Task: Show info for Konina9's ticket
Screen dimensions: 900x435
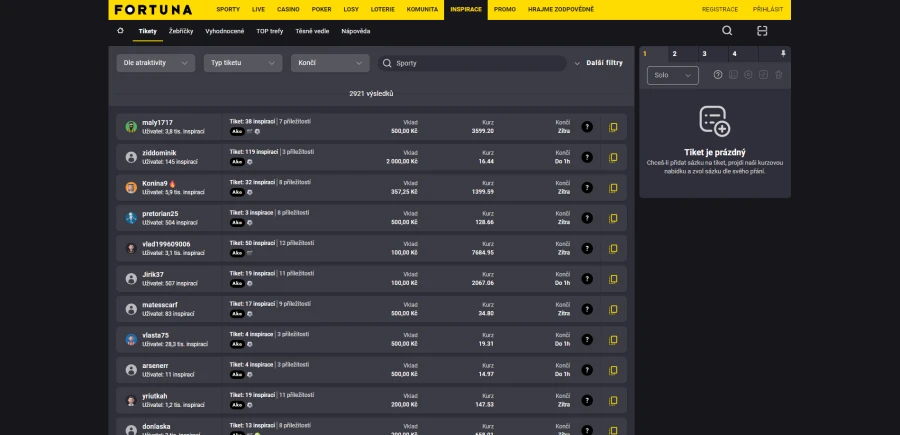Action: click(x=587, y=188)
